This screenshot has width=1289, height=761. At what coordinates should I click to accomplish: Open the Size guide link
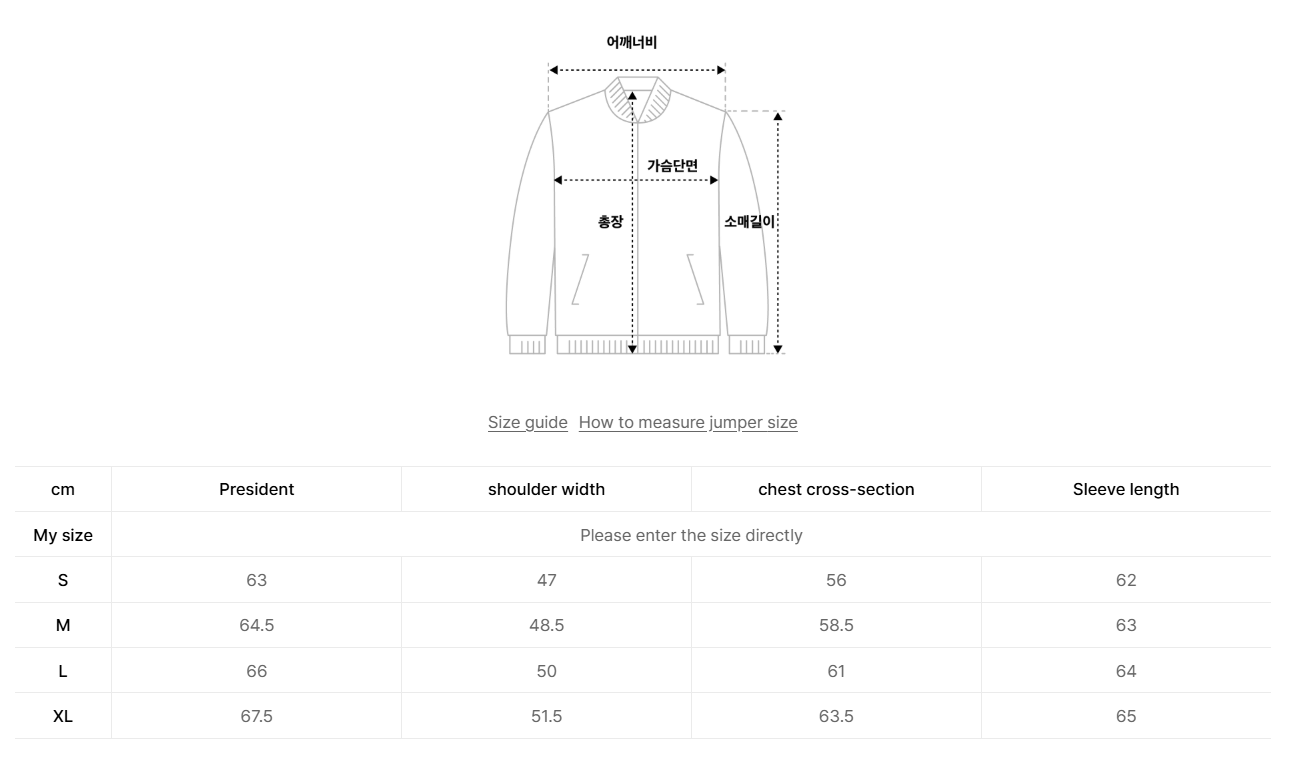[527, 422]
